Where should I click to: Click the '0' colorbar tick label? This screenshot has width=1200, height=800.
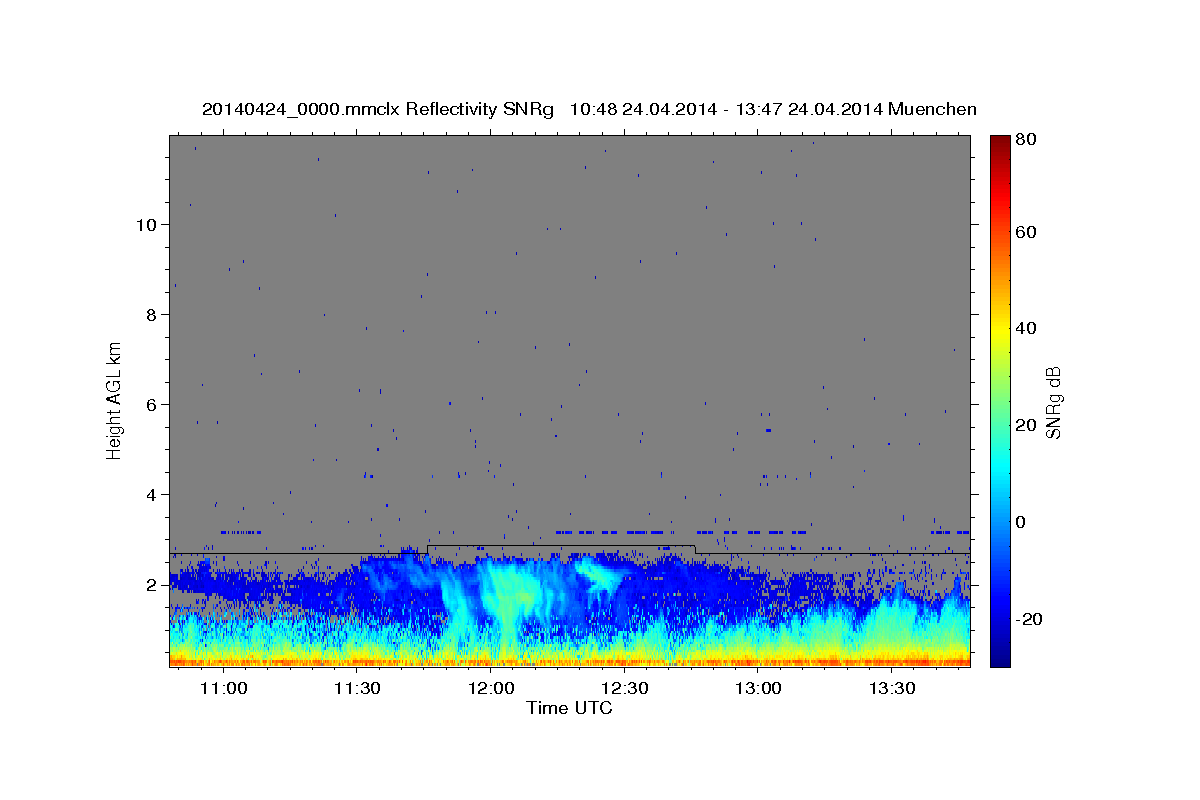click(x=1021, y=522)
